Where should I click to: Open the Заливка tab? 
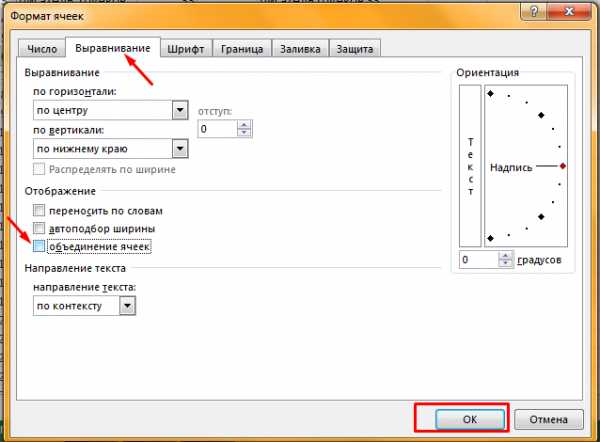click(x=300, y=49)
